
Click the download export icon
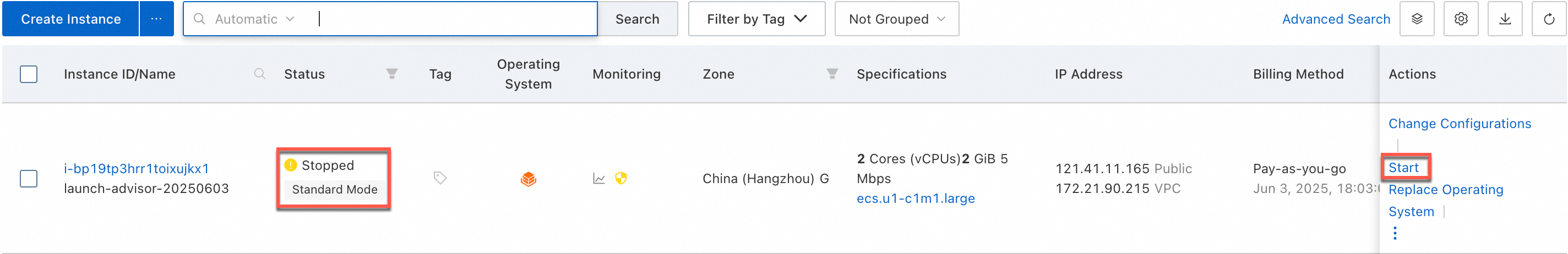click(1505, 19)
